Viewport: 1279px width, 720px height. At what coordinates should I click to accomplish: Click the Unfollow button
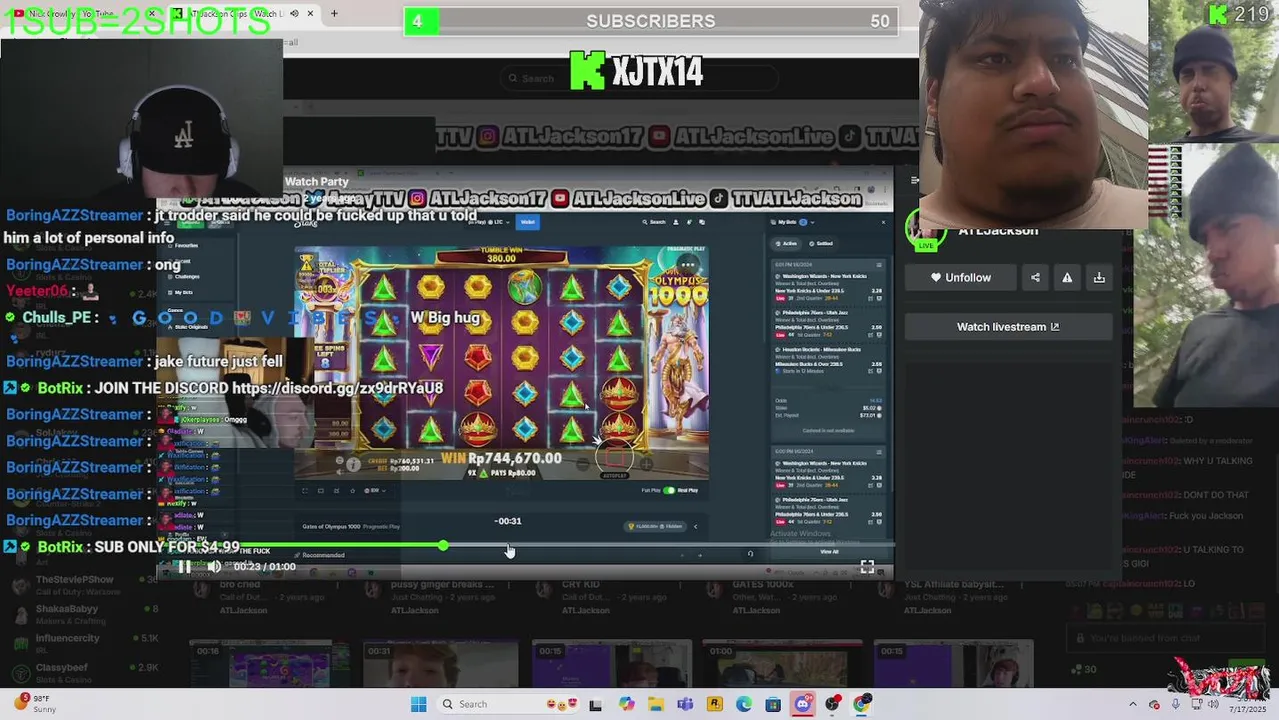[x=961, y=278]
